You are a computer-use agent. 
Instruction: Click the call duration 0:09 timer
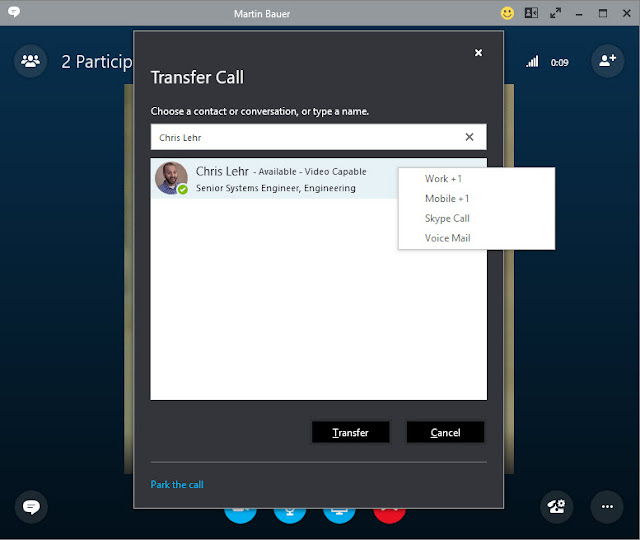coord(559,62)
